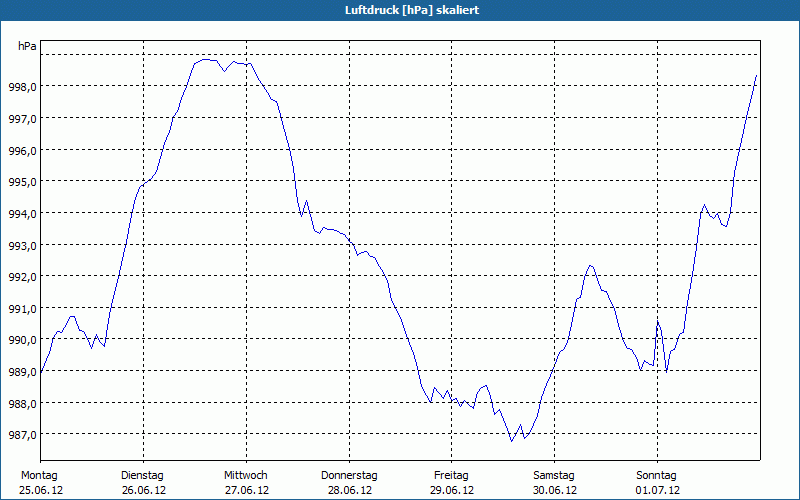Click the 994,0 y-axis value
This screenshot has width=800, height=500.
22,214
